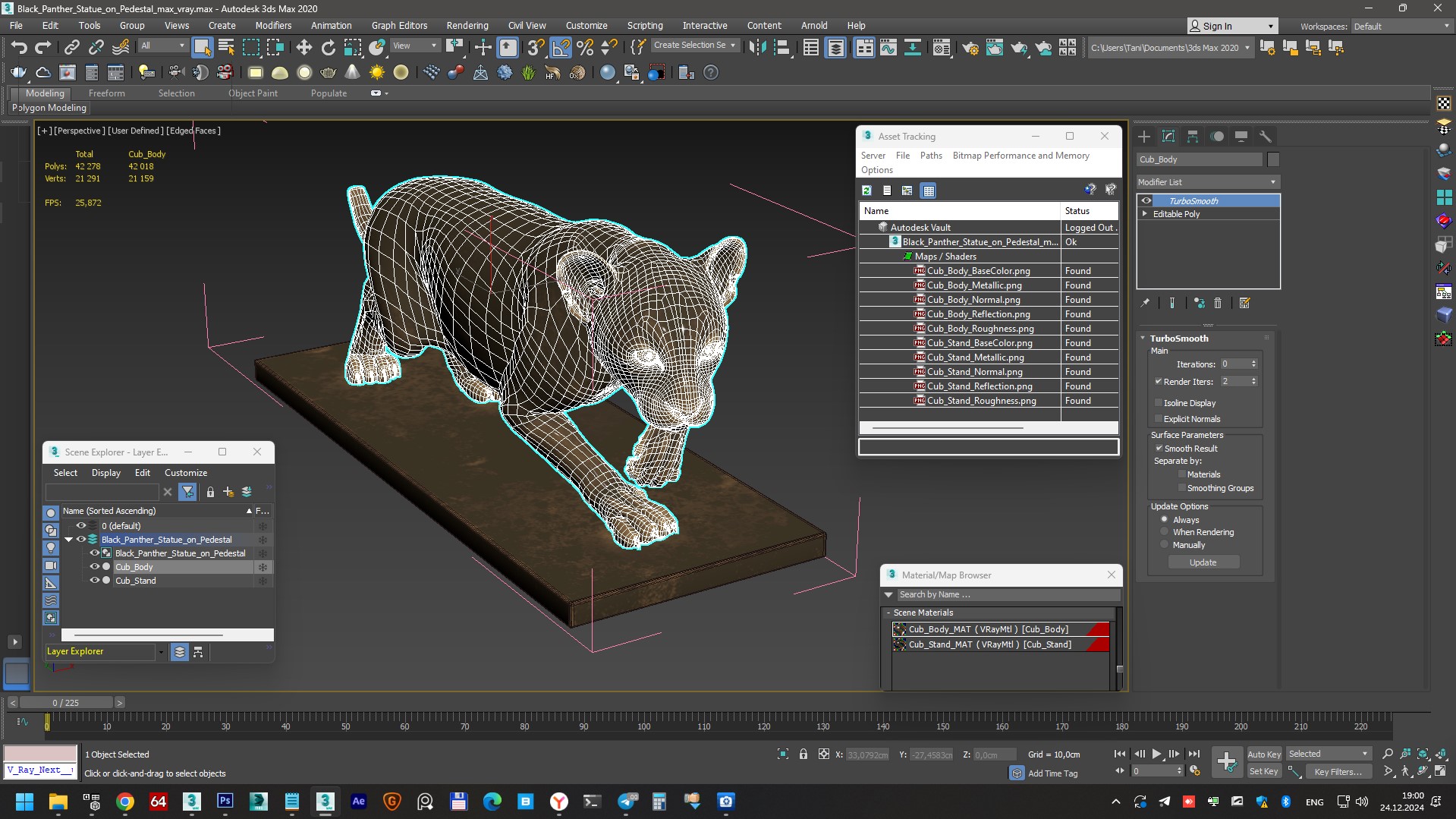The image size is (1456, 819).
Task: Click the Undo arrow icon
Action: click(19, 48)
